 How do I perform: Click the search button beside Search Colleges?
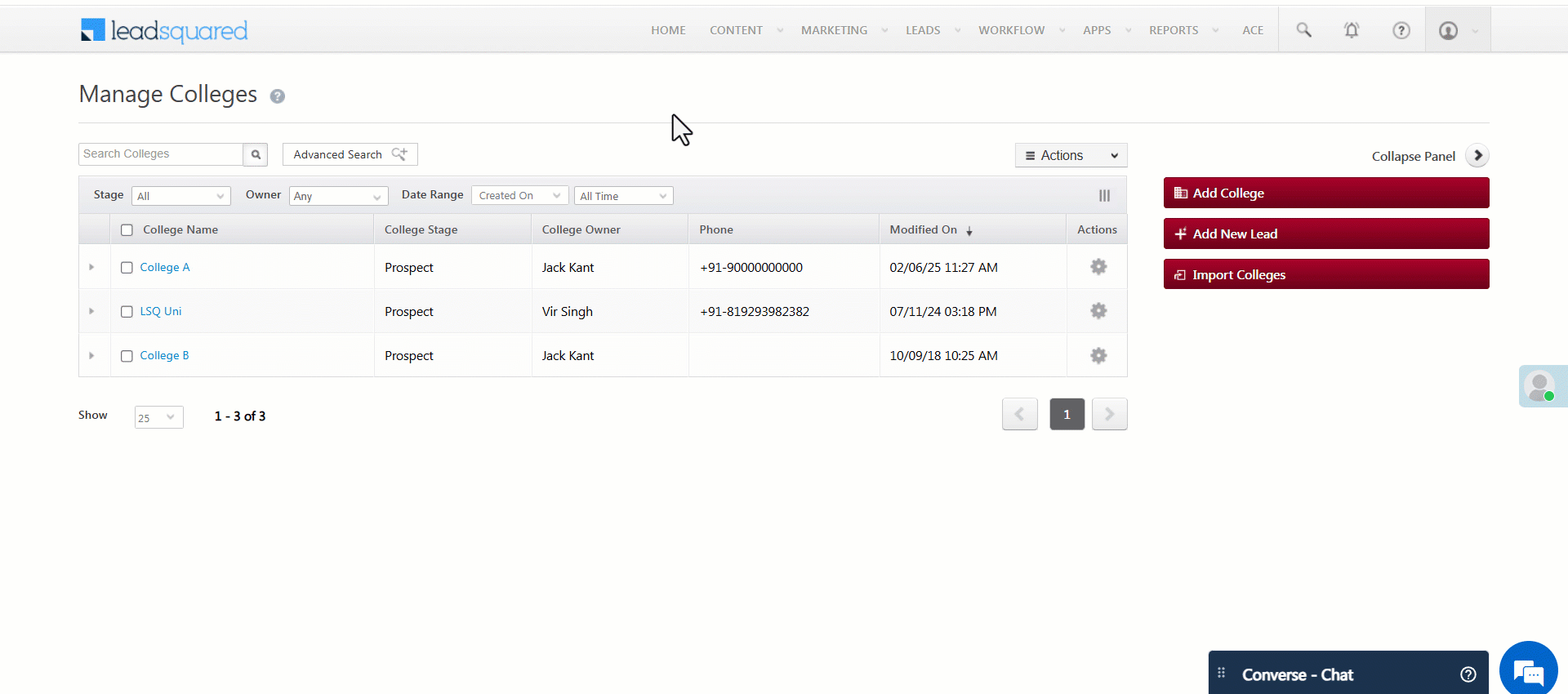click(256, 154)
